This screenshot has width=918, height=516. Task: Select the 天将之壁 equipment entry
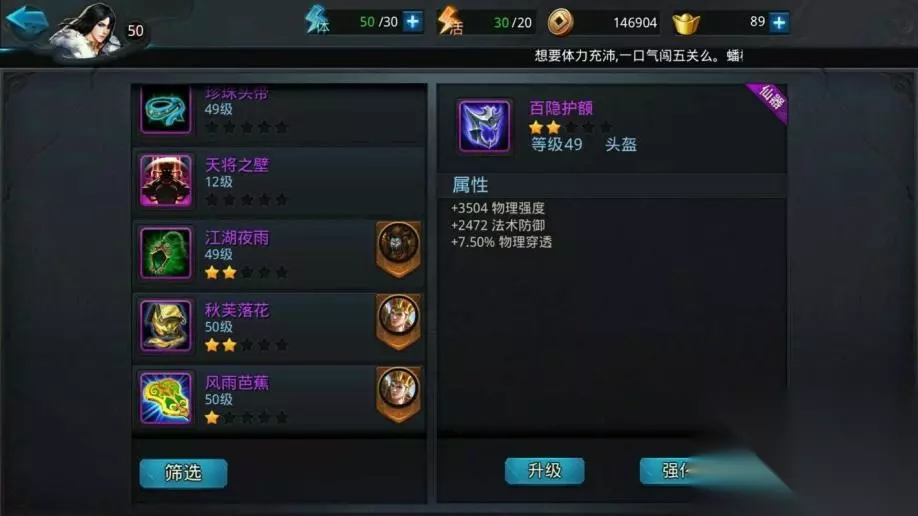[x=280, y=181]
